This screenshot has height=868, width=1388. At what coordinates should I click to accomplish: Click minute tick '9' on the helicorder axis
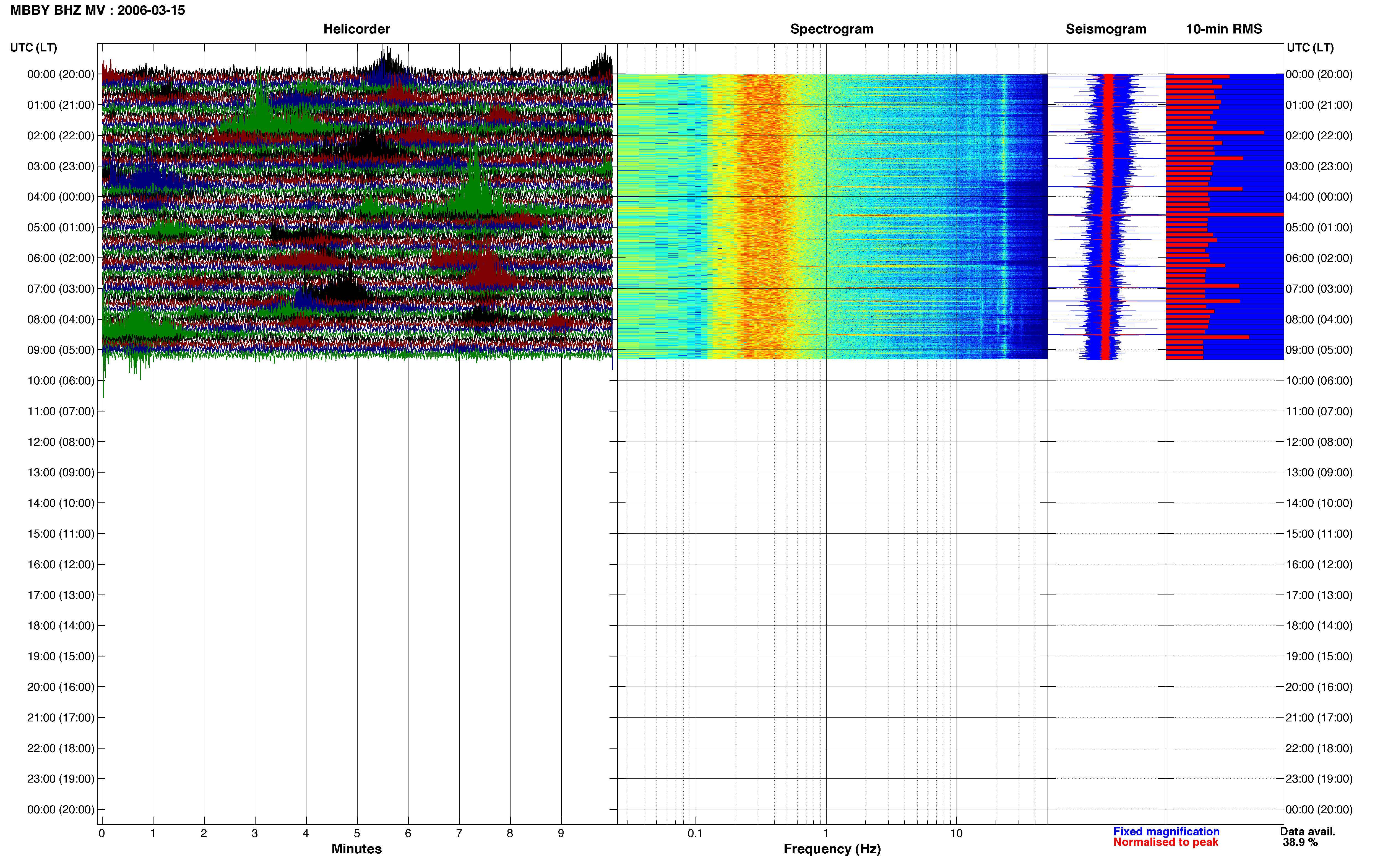tap(561, 833)
